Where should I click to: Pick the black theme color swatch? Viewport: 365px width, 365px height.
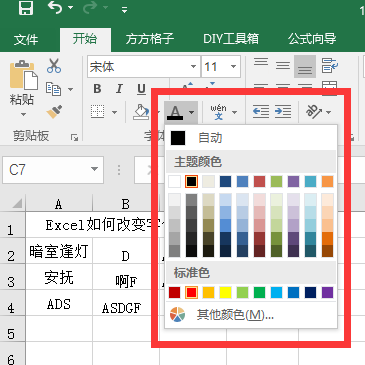(191, 182)
